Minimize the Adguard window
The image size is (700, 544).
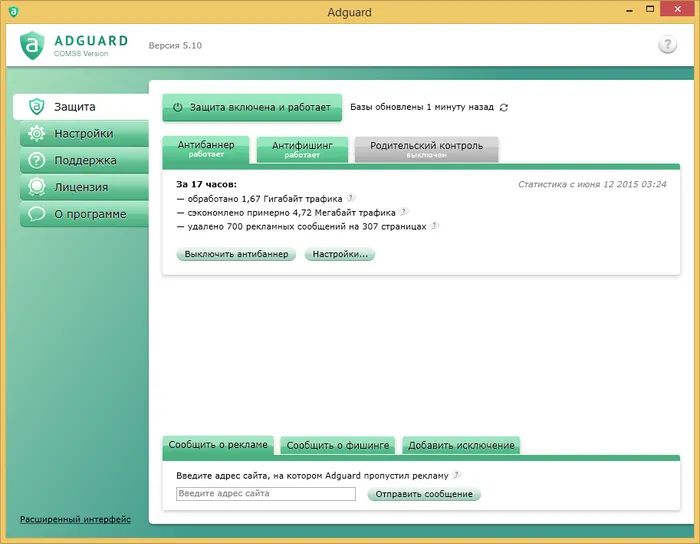point(629,10)
